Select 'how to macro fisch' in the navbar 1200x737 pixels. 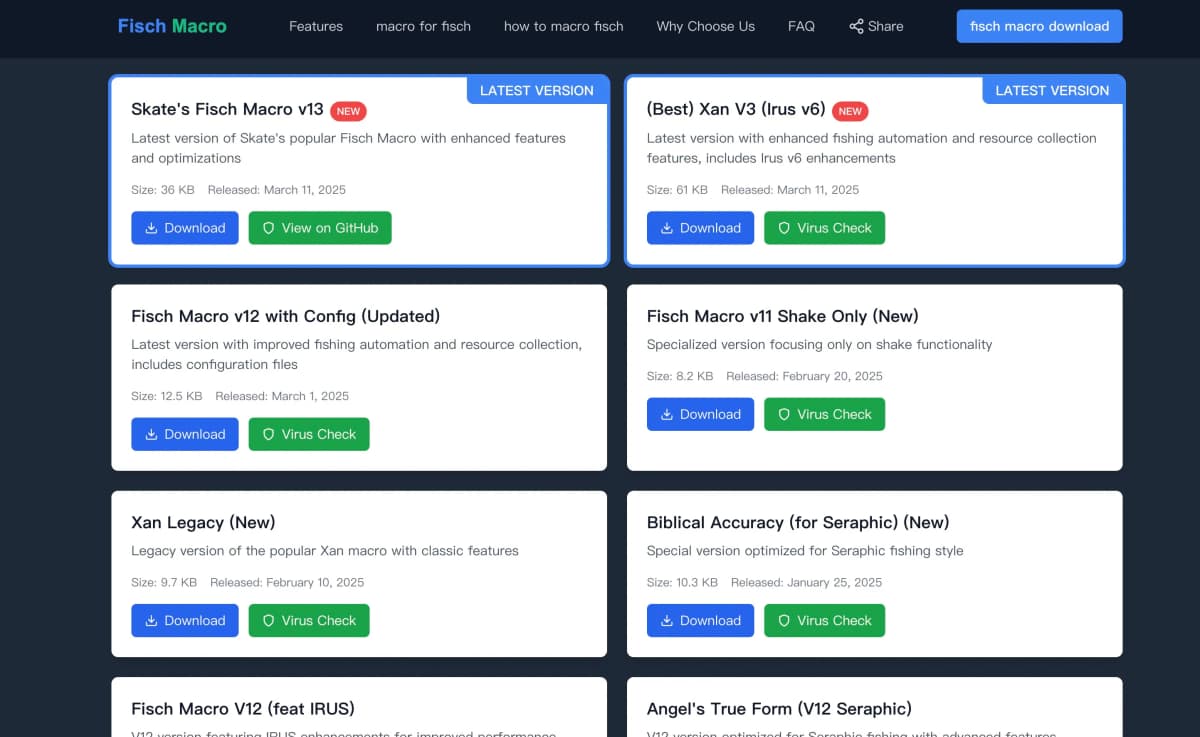[563, 26]
